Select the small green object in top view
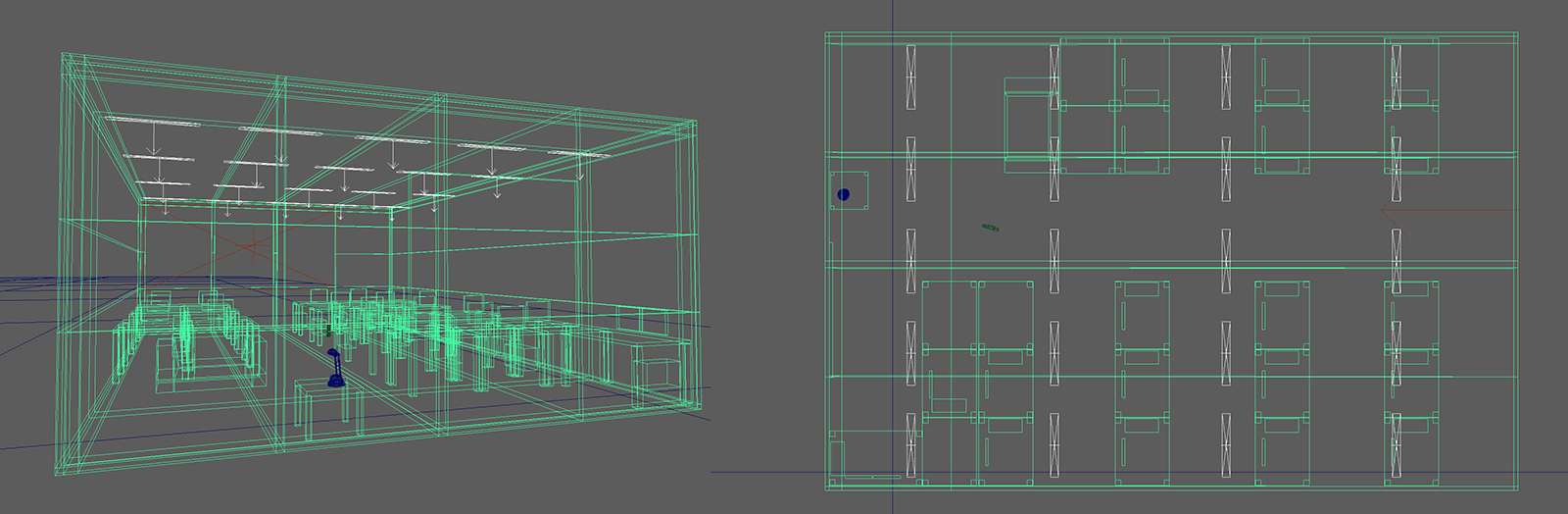 click(x=991, y=229)
